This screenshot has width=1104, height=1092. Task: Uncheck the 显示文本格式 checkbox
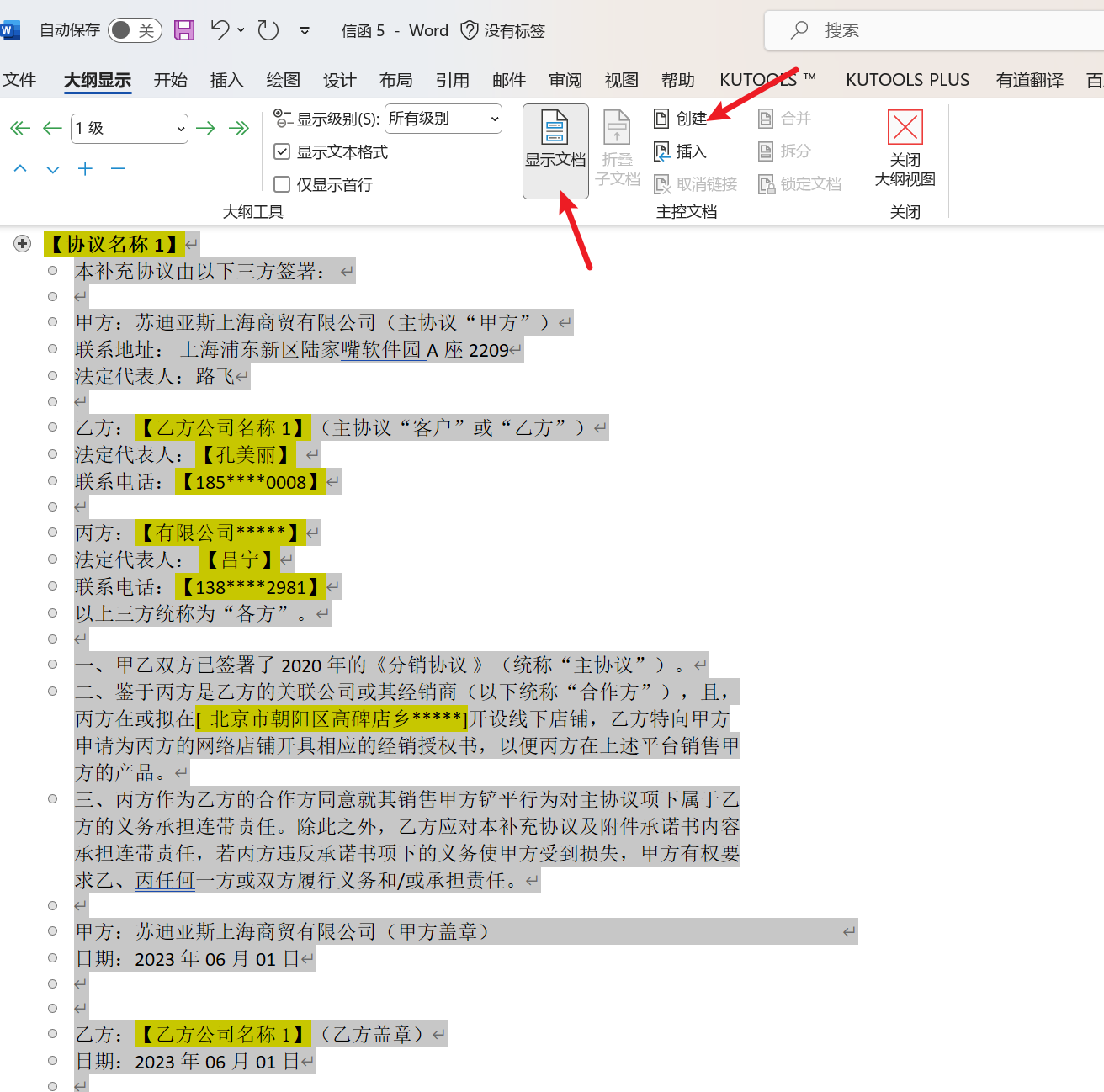click(x=283, y=152)
